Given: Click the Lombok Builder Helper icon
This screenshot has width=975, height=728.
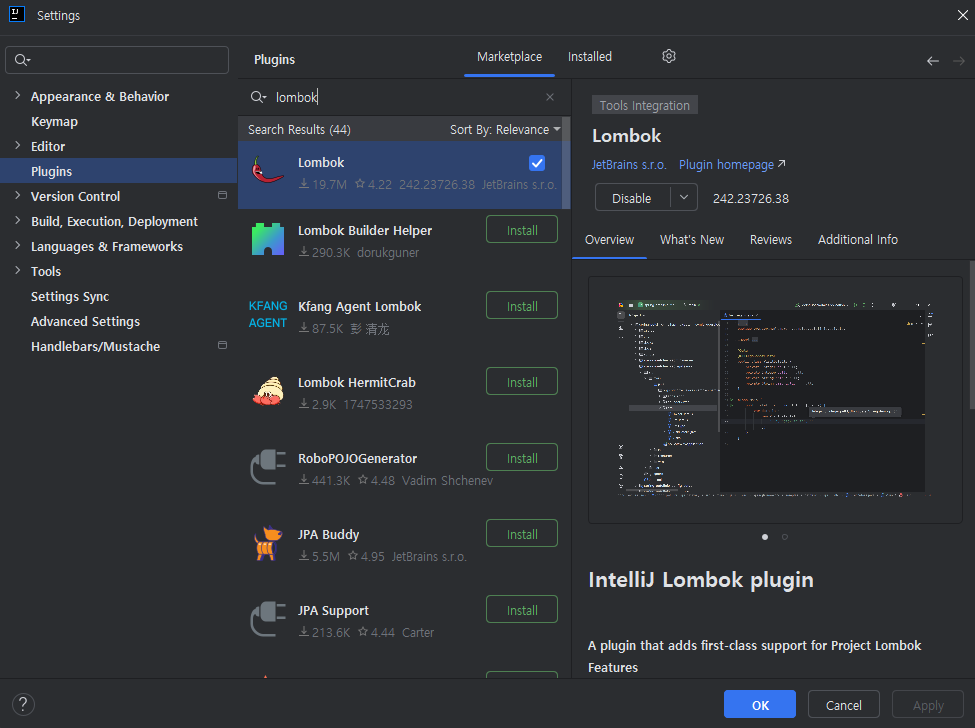Looking at the screenshot, I should [268, 239].
